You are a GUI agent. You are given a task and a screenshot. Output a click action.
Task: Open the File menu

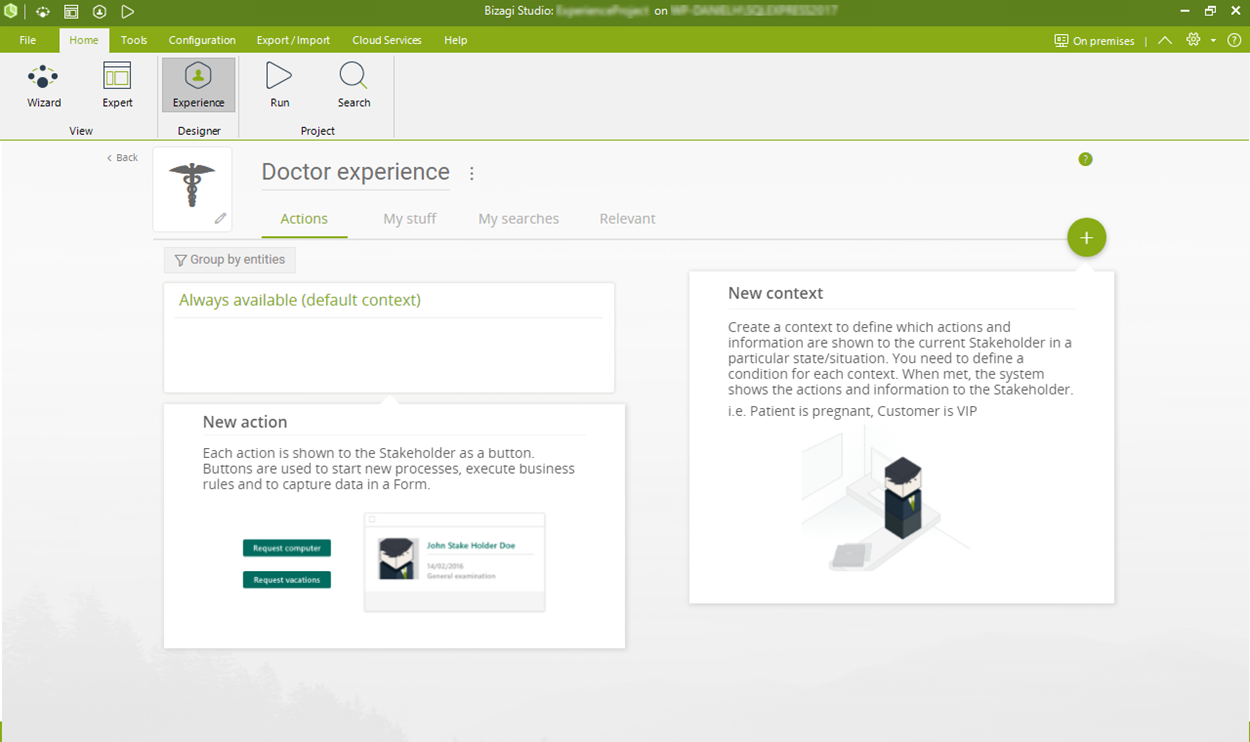[x=28, y=40]
